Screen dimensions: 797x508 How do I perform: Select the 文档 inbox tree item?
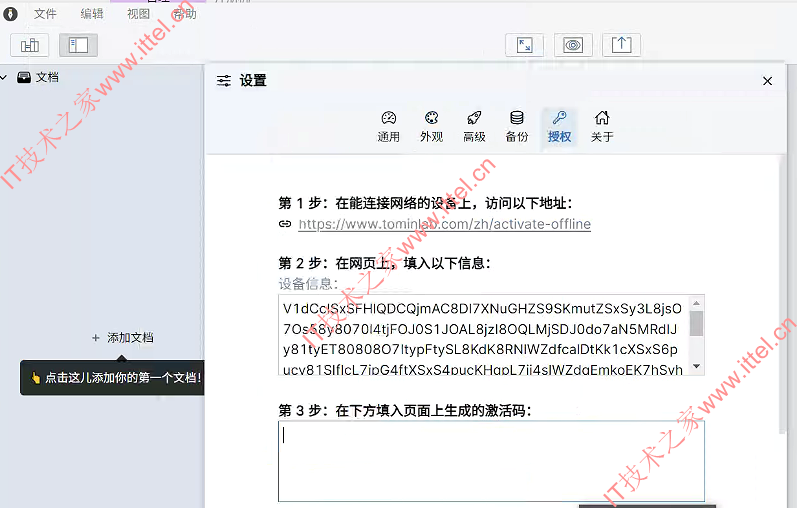pyautogui.click(x=38, y=77)
